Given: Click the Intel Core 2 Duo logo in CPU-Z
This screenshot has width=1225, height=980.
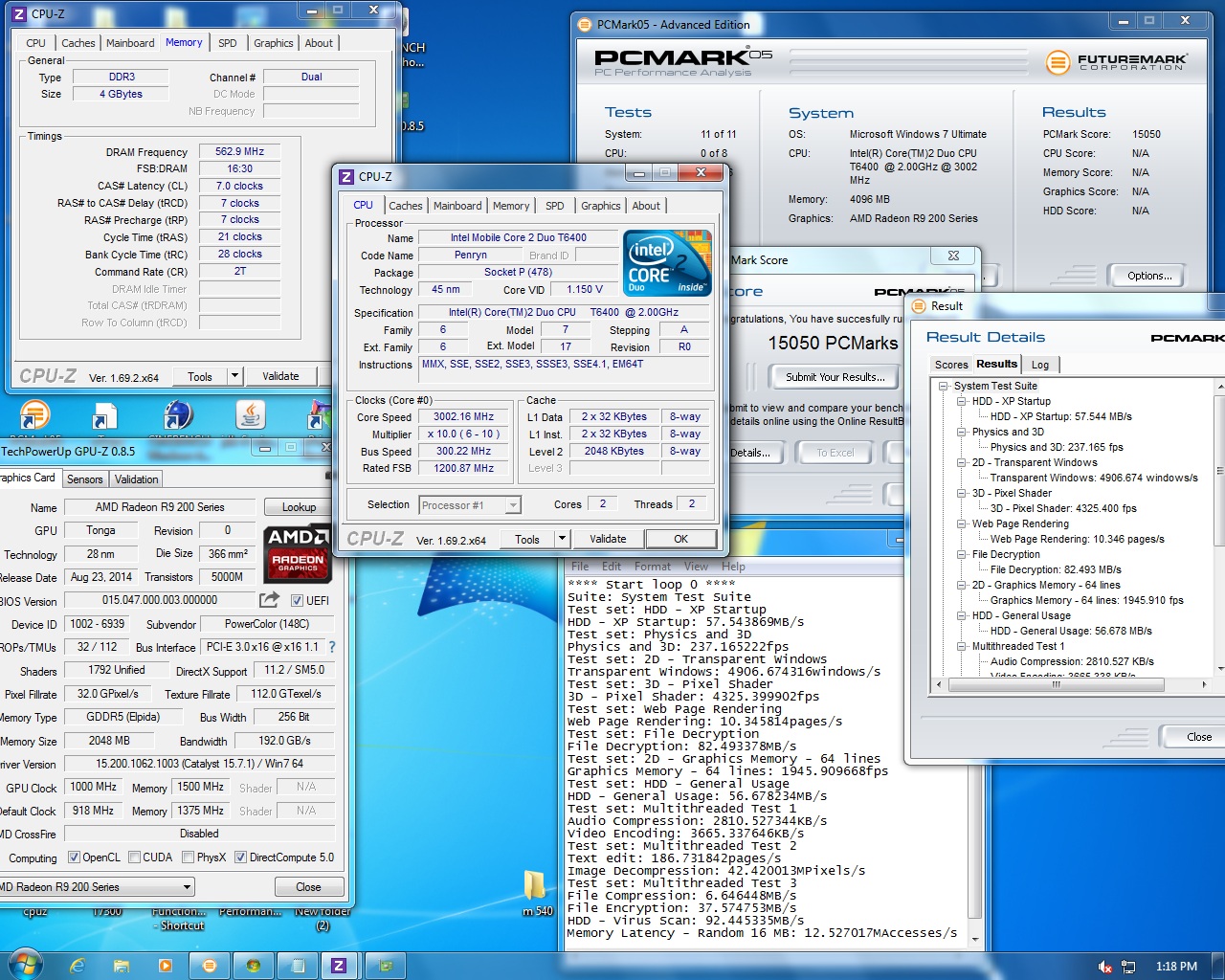Looking at the screenshot, I should (668, 262).
